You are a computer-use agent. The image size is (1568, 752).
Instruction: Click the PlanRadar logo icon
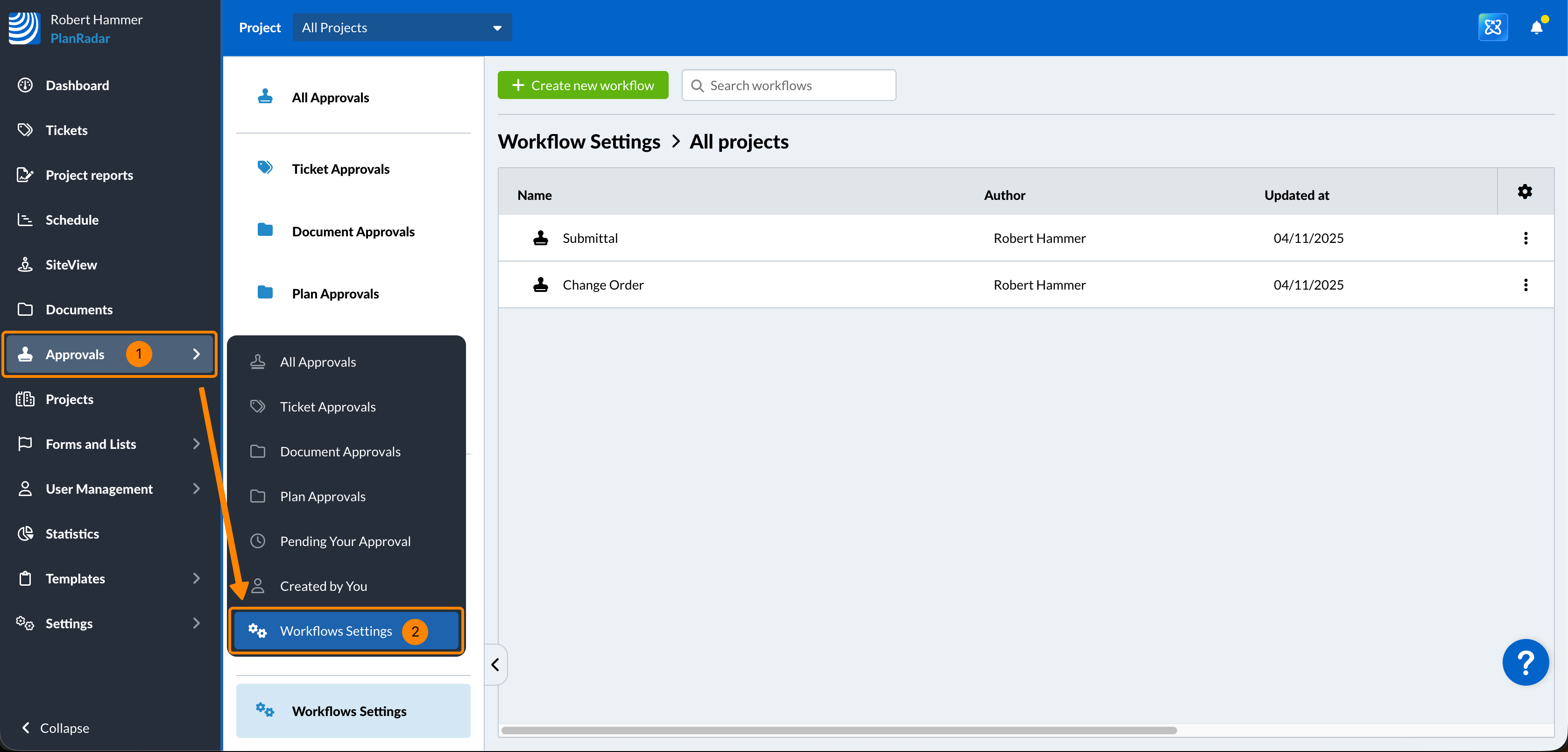[x=24, y=28]
